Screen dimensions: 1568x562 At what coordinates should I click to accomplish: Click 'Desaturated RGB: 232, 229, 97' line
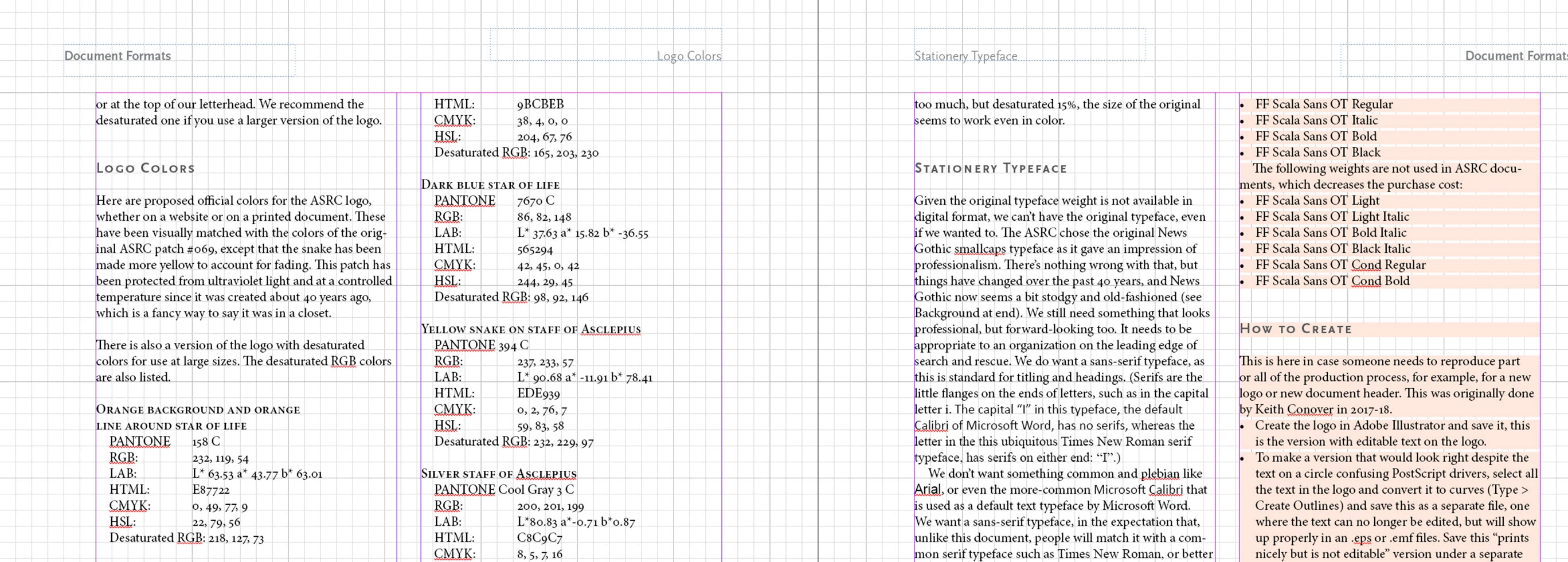point(514,442)
